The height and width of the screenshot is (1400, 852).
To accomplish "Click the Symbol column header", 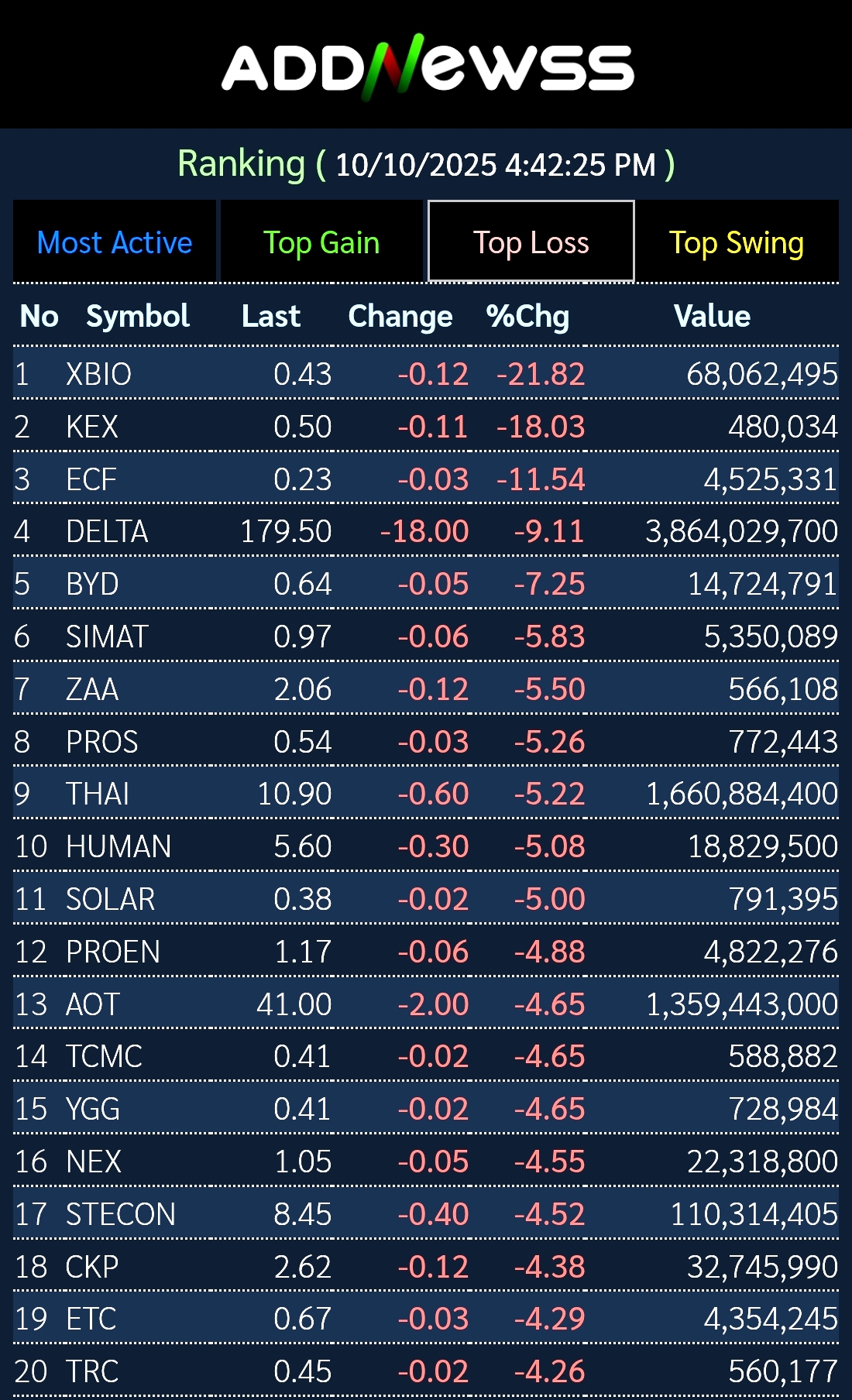I will (138, 316).
